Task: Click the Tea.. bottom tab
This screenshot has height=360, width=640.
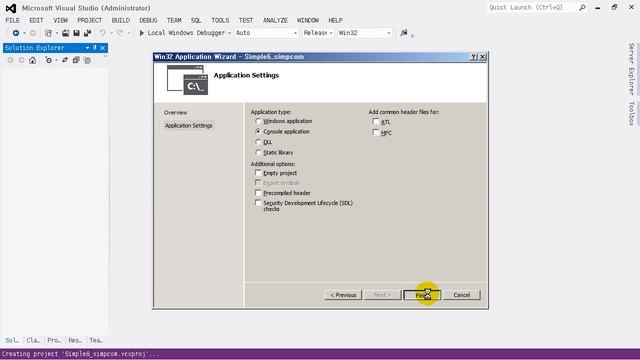Action: (x=96, y=340)
